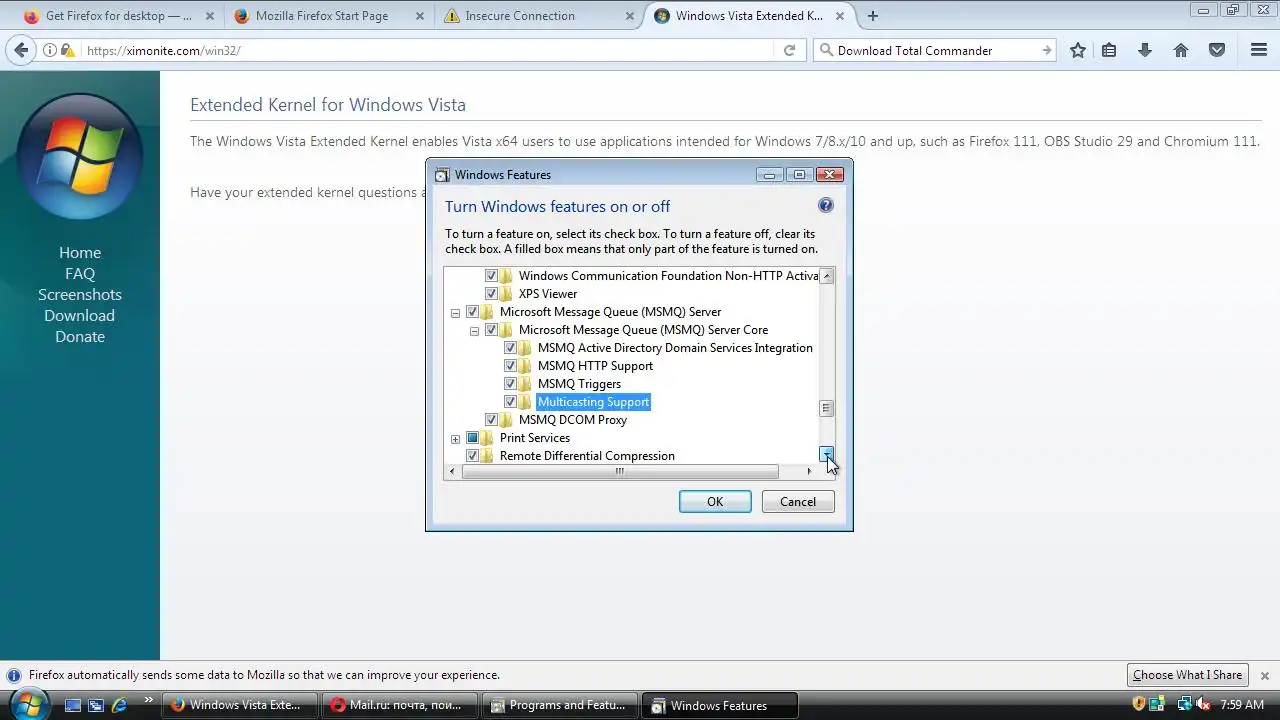Click the info icon in the notification bar

(14, 675)
